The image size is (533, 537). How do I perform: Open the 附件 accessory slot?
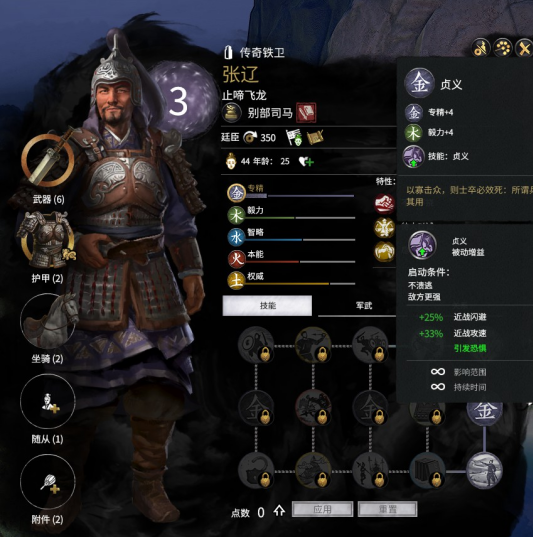pos(48,482)
